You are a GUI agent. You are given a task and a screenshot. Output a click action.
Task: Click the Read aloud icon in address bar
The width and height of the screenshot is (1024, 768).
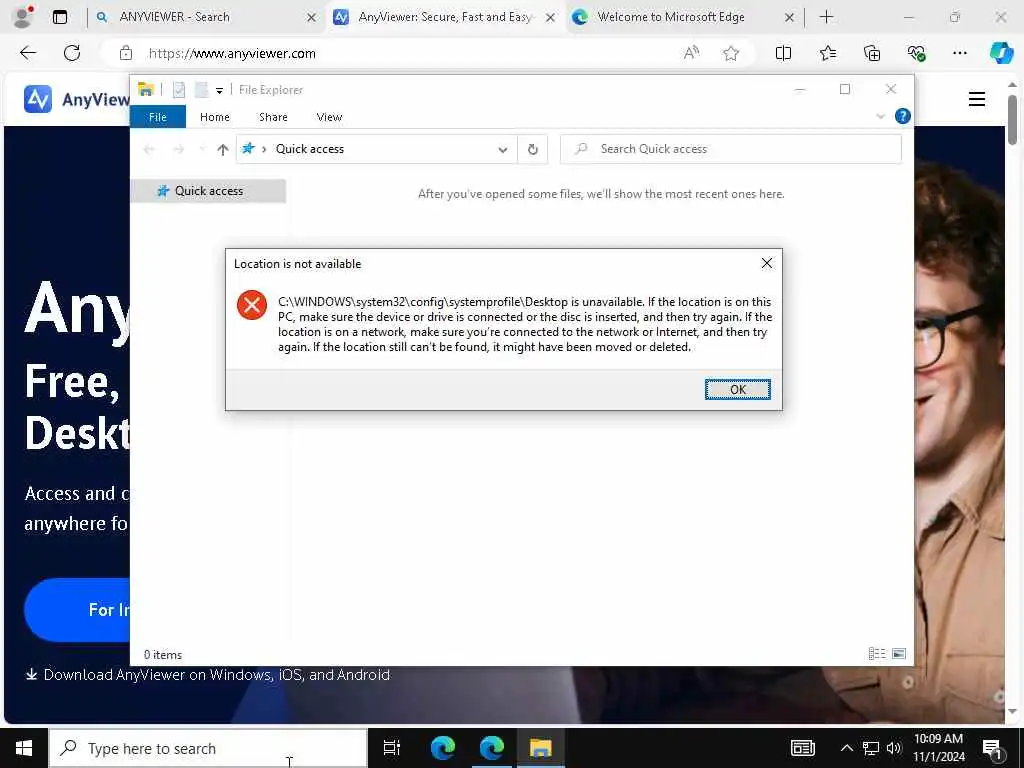point(691,53)
